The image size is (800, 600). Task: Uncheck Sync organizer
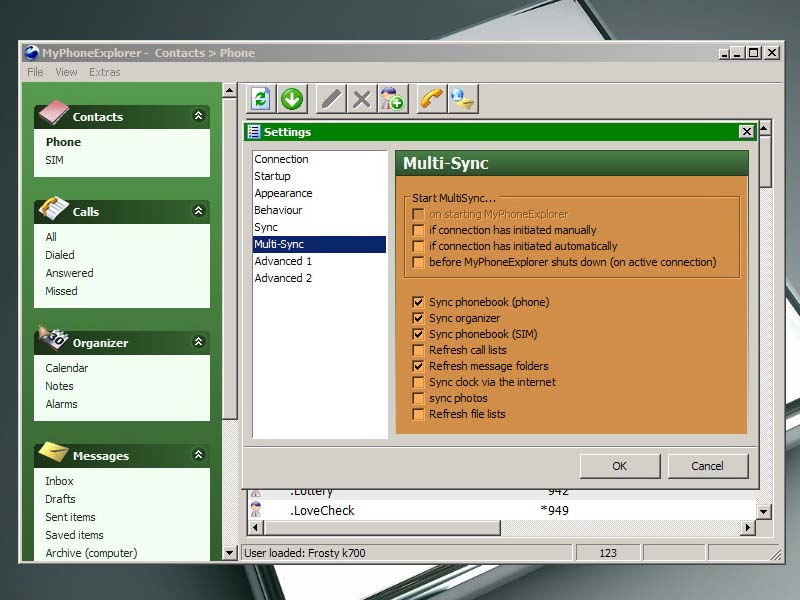click(418, 318)
